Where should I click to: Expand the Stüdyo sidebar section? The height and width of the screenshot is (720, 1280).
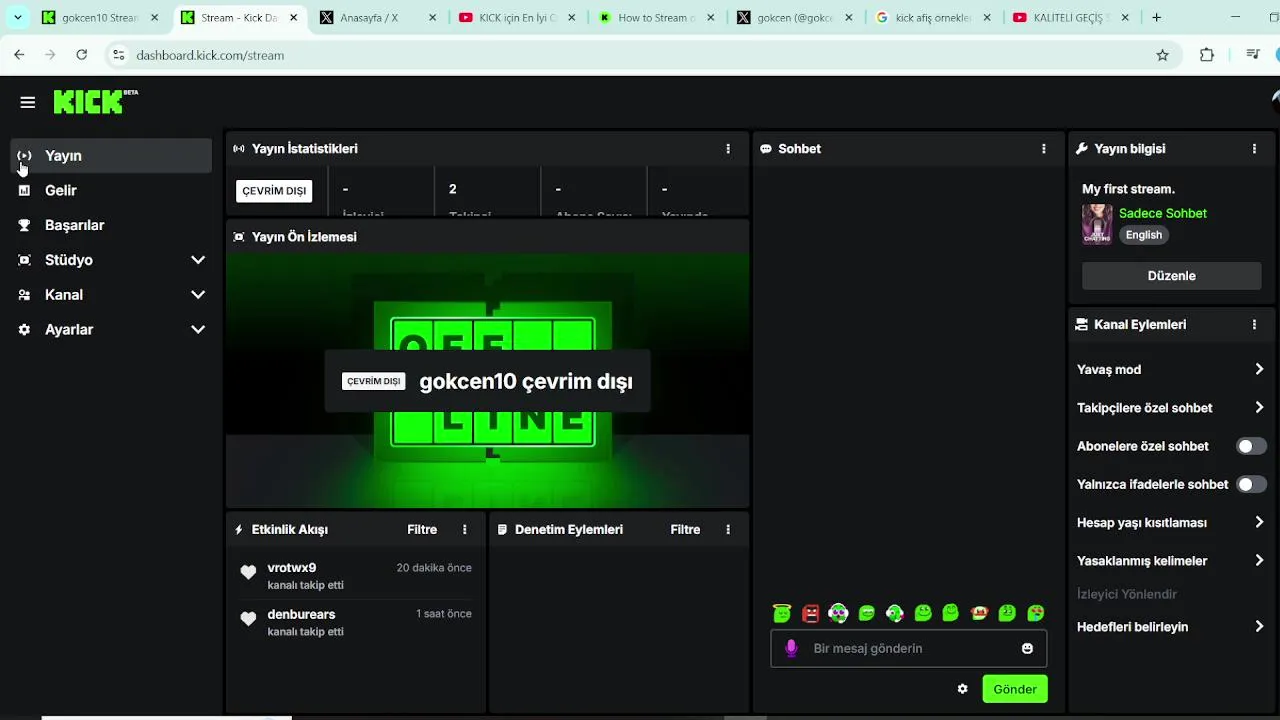click(x=198, y=260)
